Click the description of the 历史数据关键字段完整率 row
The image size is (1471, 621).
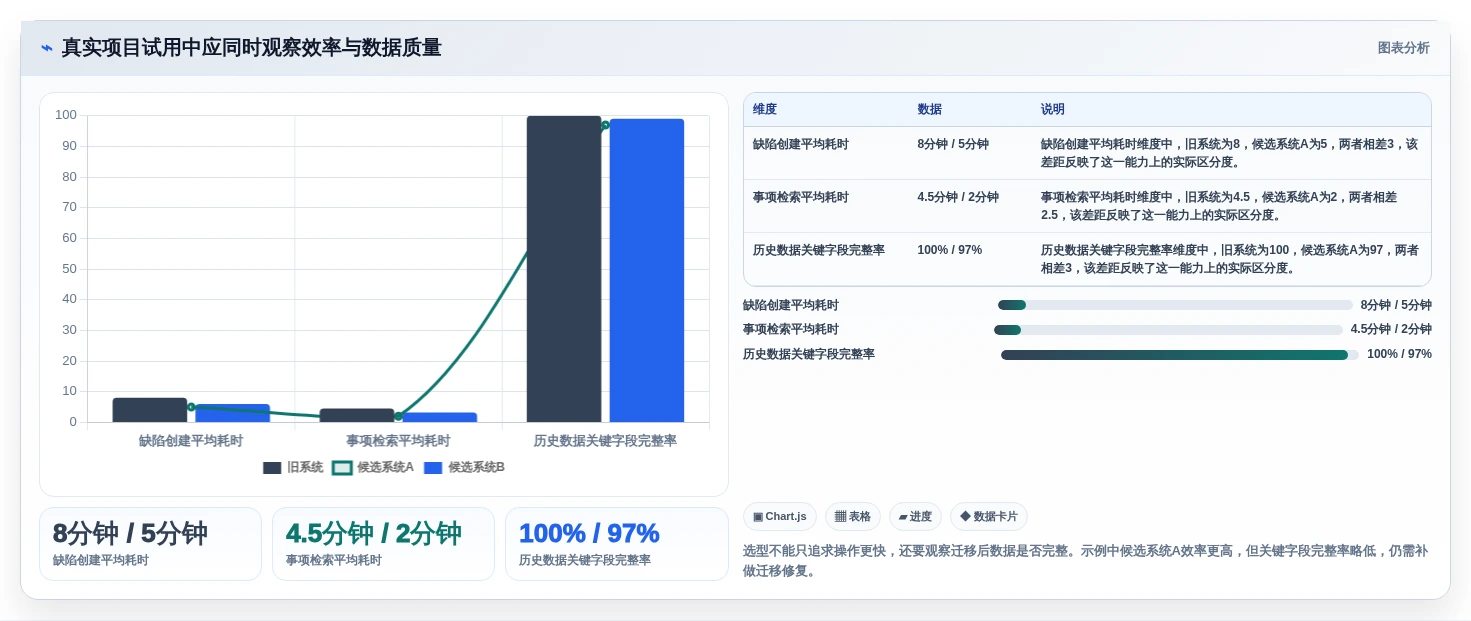(1229, 259)
